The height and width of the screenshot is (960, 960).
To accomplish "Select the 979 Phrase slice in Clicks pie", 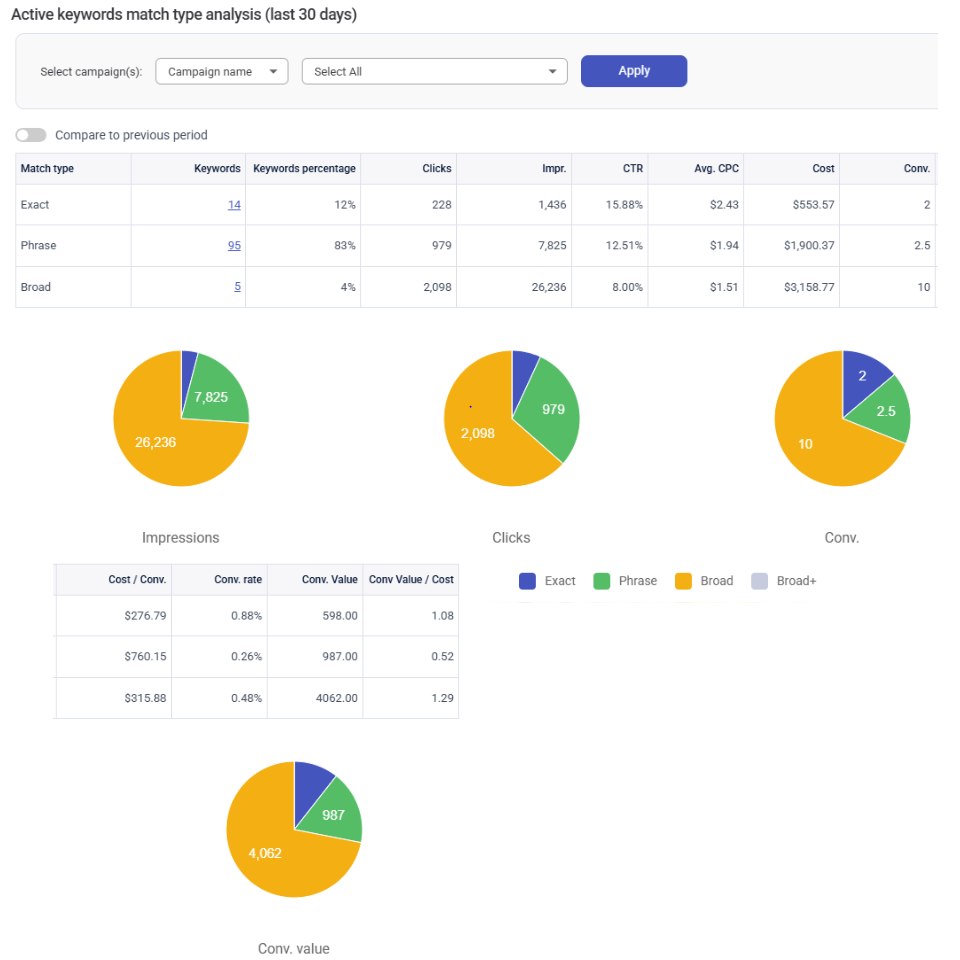I will tap(553, 409).
